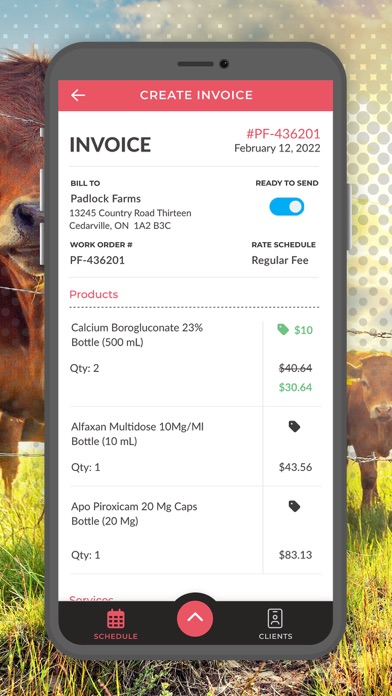Open Schedule calendar icon in bottom bar
The width and height of the screenshot is (392, 696).
coord(115,619)
